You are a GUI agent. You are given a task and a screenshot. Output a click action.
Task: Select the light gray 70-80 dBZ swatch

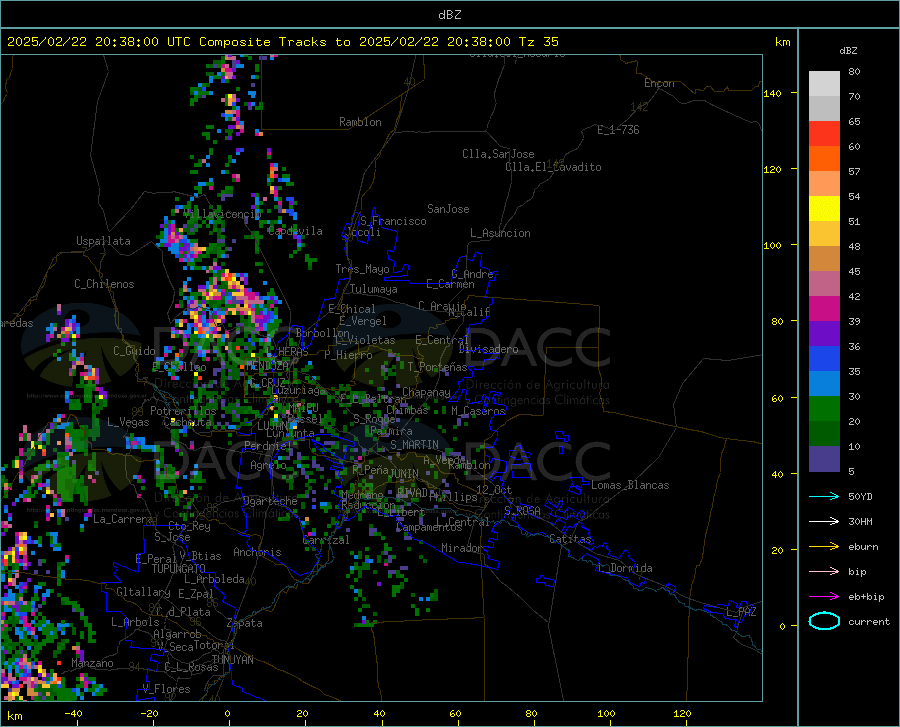point(824,84)
